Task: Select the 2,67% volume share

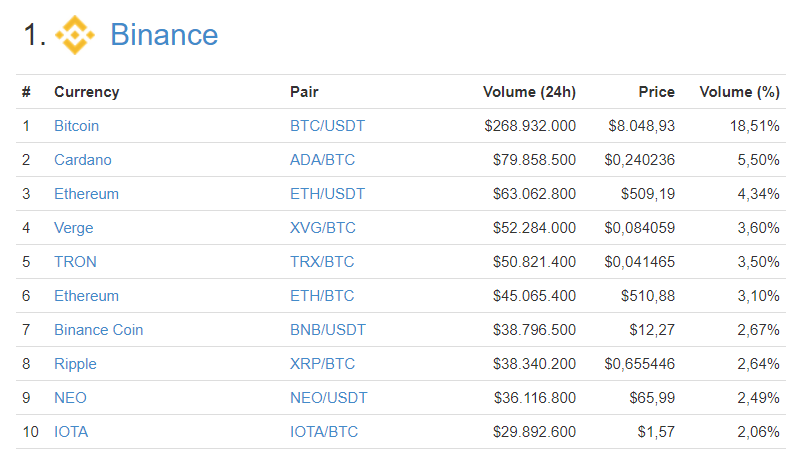Action: (759, 330)
